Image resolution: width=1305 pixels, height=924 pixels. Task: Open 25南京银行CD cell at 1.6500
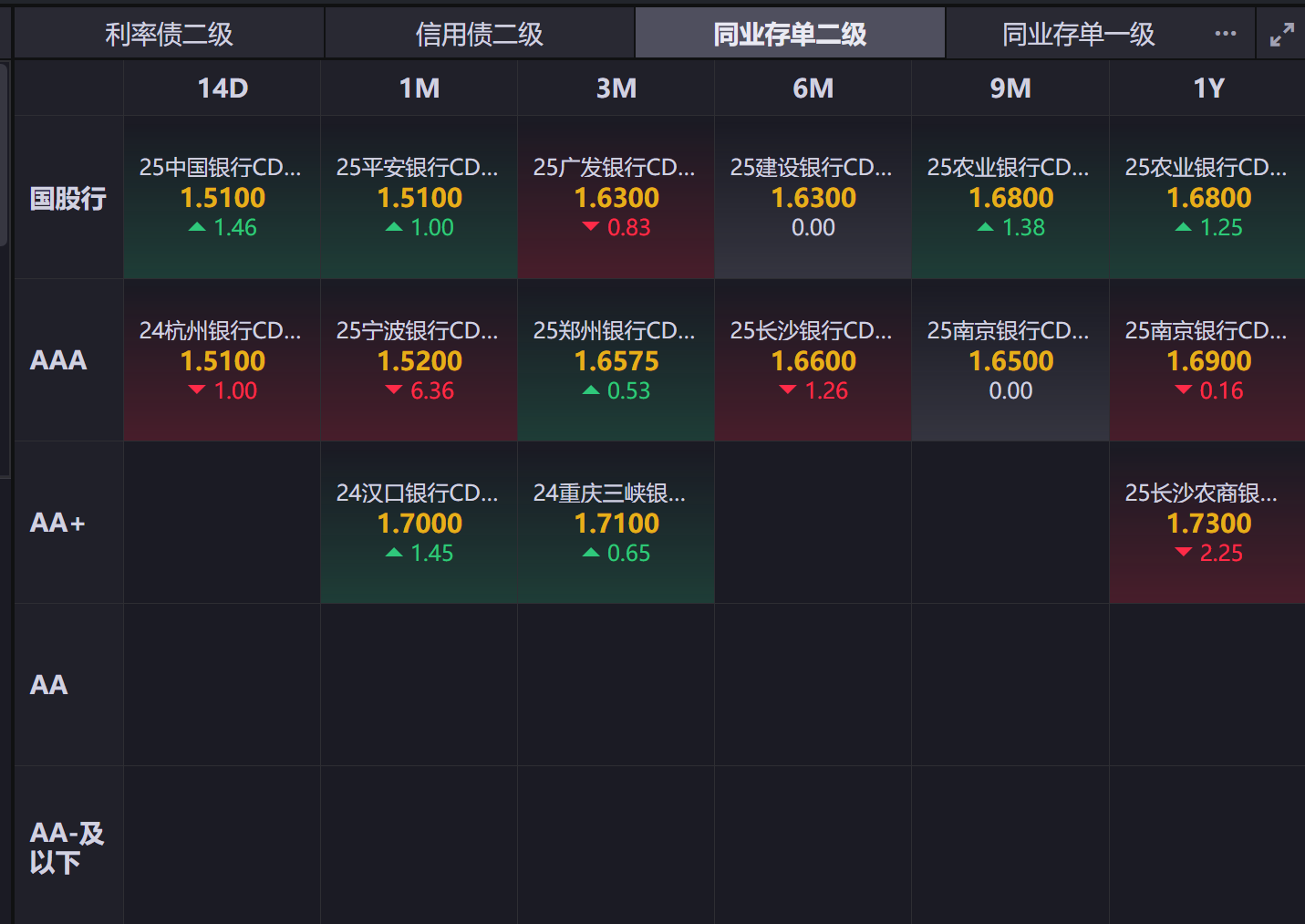click(1010, 360)
